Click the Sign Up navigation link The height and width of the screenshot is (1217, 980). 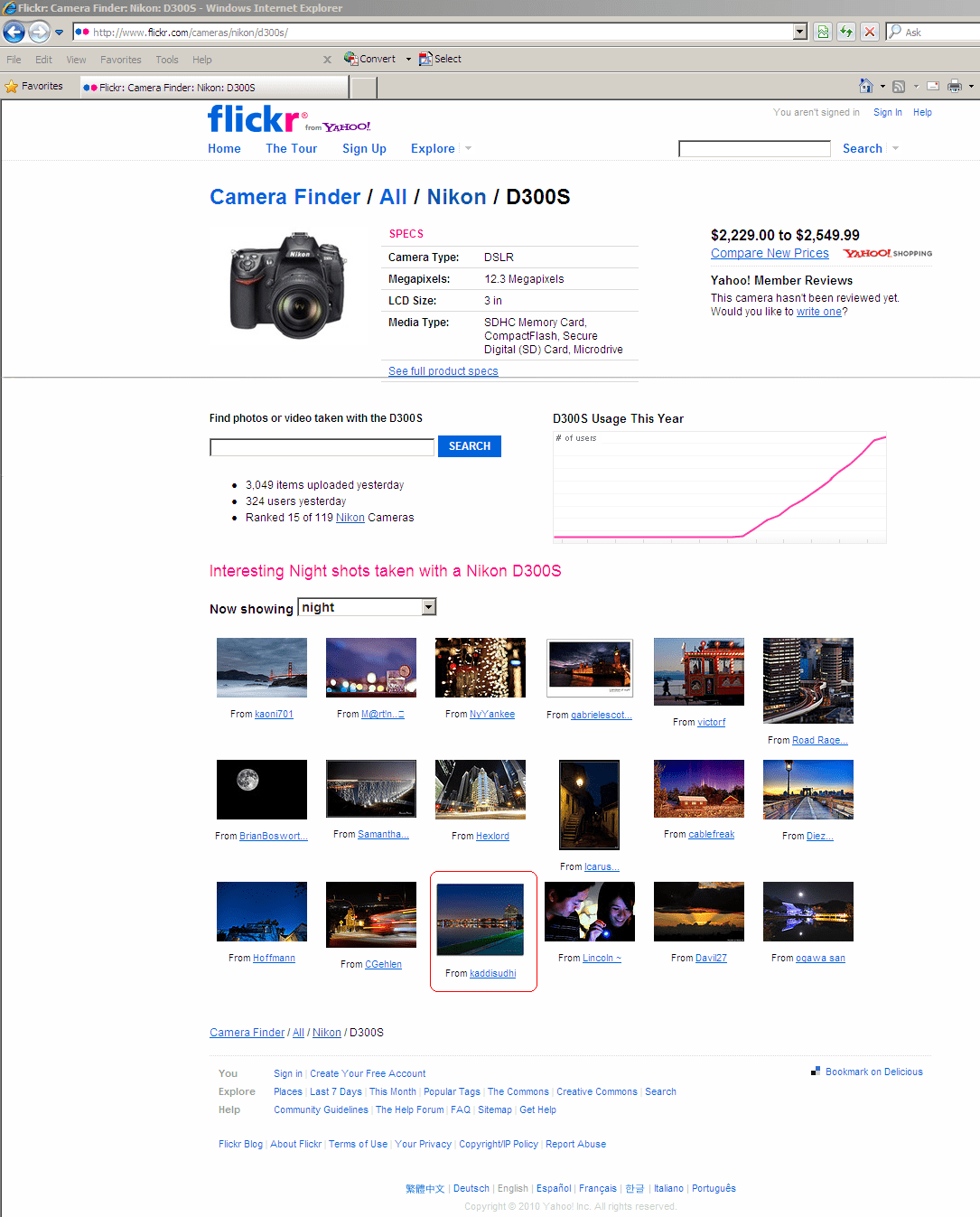(364, 149)
